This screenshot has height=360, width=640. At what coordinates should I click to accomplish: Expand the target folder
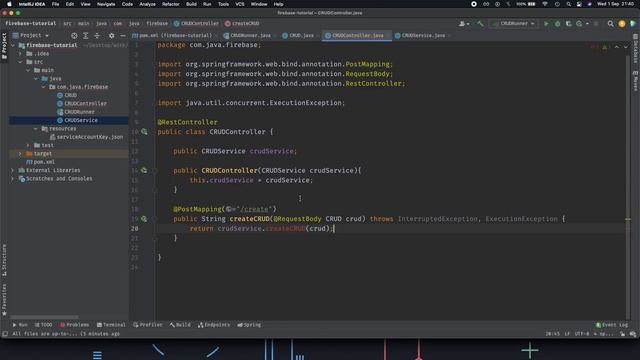tap(20, 153)
